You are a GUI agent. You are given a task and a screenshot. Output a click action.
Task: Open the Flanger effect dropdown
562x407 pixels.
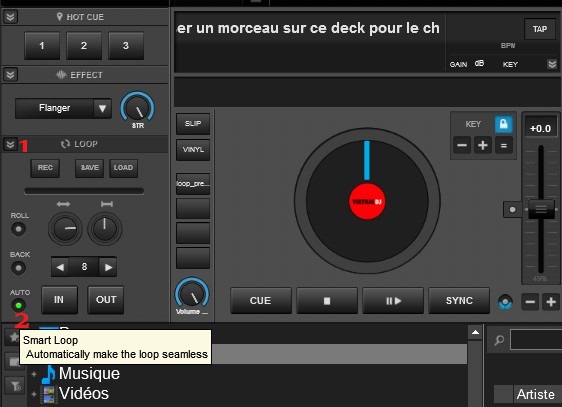102,108
